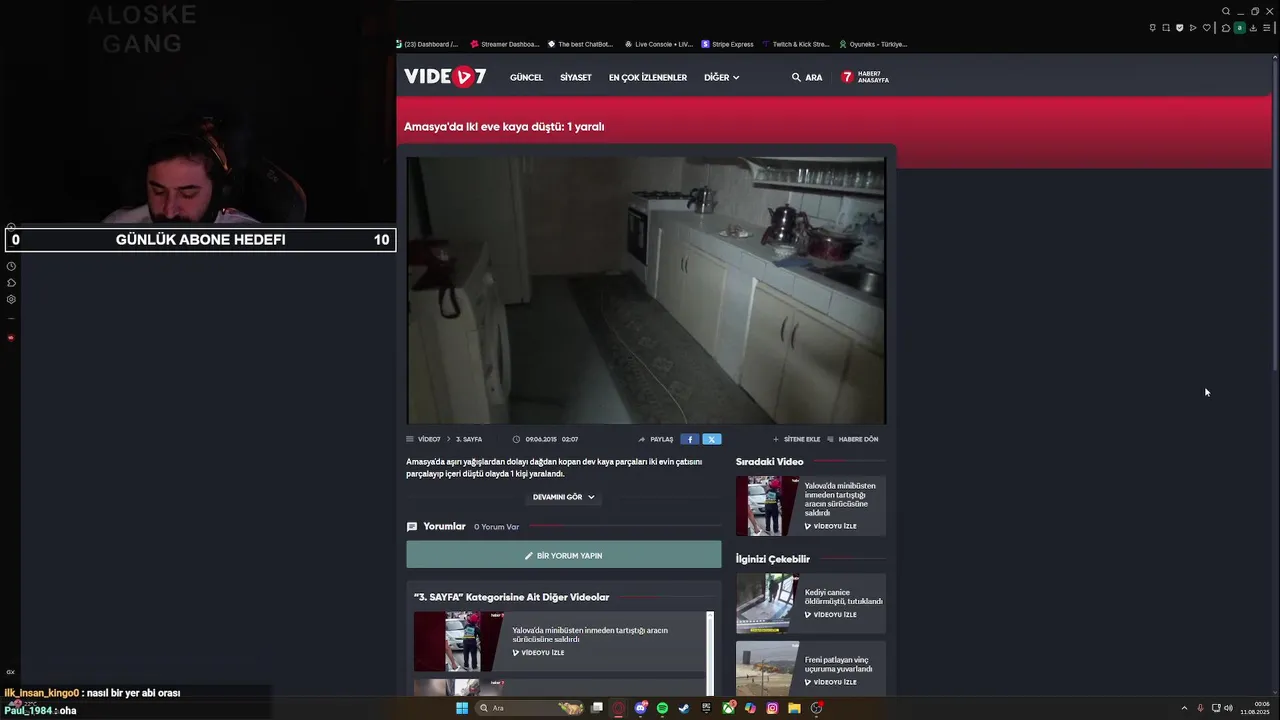The height and width of the screenshot is (720, 1280).
Task: Click taskbar search box Ara
Action: [x=531, y=708]
